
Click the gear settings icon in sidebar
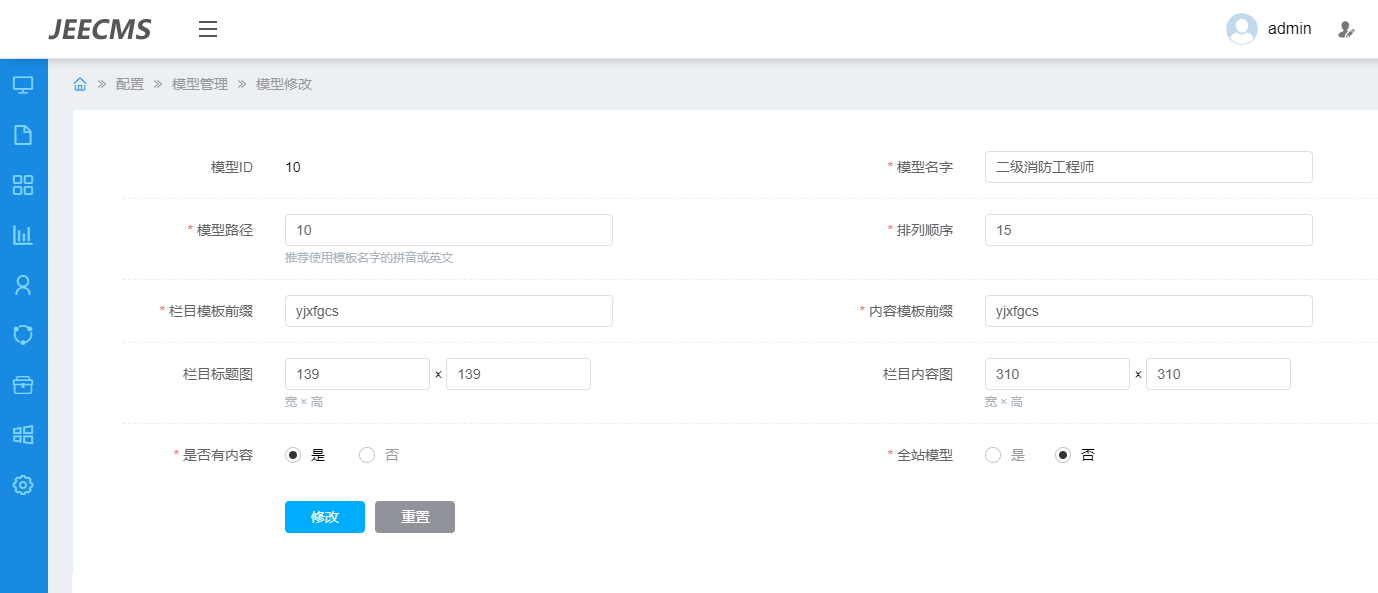click(x=23, y=485)
